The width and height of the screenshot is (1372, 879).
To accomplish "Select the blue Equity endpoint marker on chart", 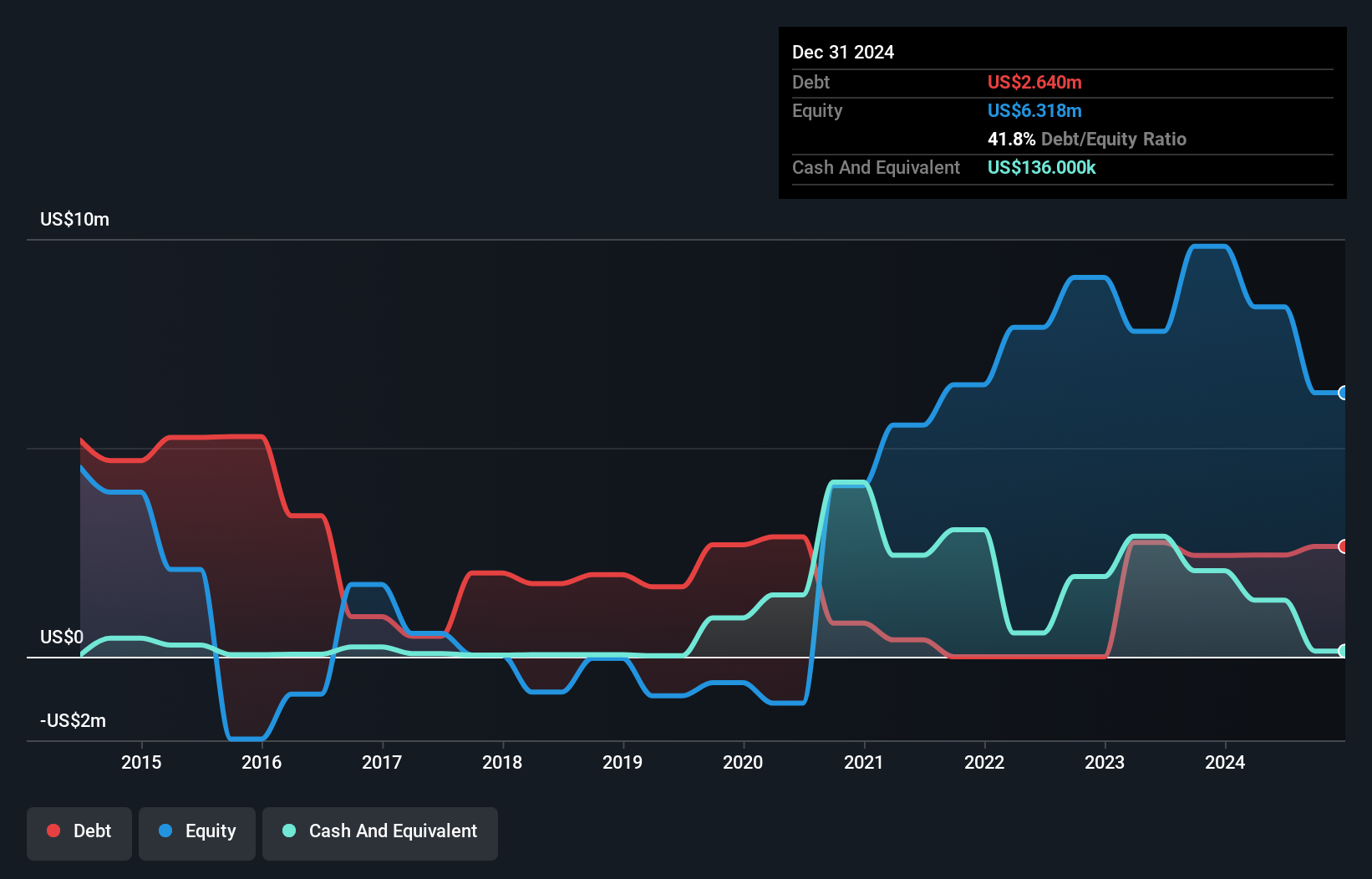I will (x=1343, y=393).
